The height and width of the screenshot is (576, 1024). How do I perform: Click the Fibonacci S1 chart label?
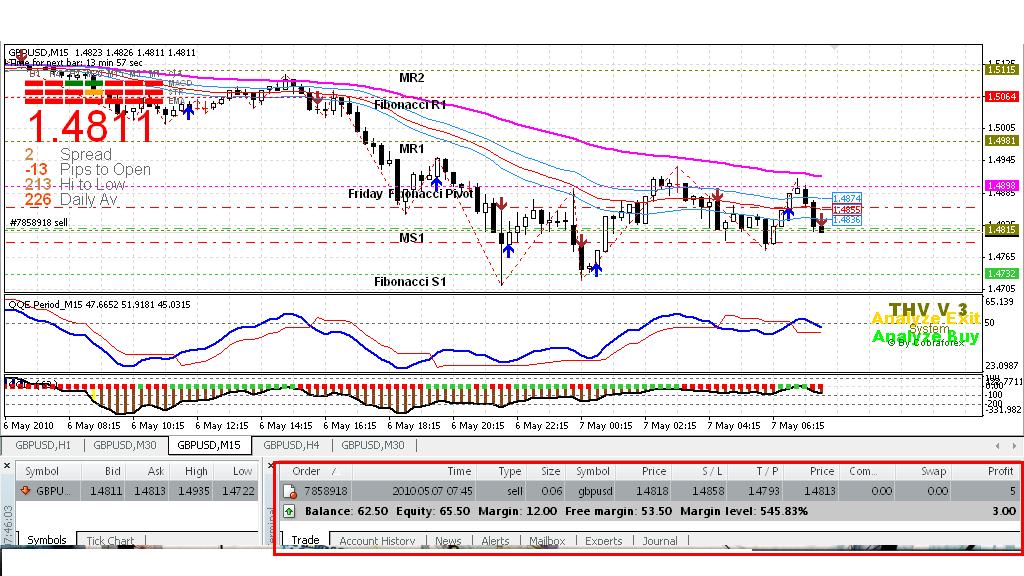[x=410, y=281]
